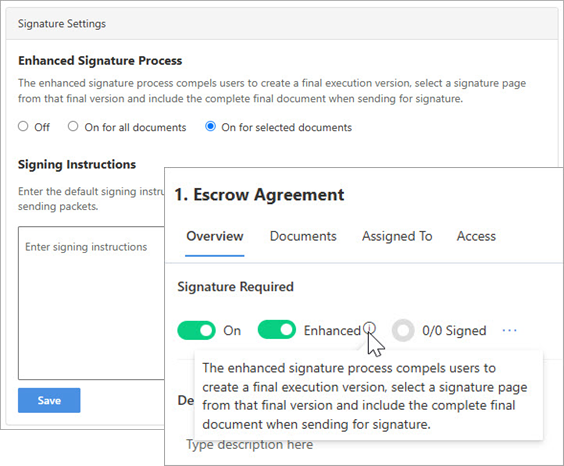Switch to the Documents tab
Image resolution: width=564 pixels, height=466 pixels.
click(x=303, y=236)
